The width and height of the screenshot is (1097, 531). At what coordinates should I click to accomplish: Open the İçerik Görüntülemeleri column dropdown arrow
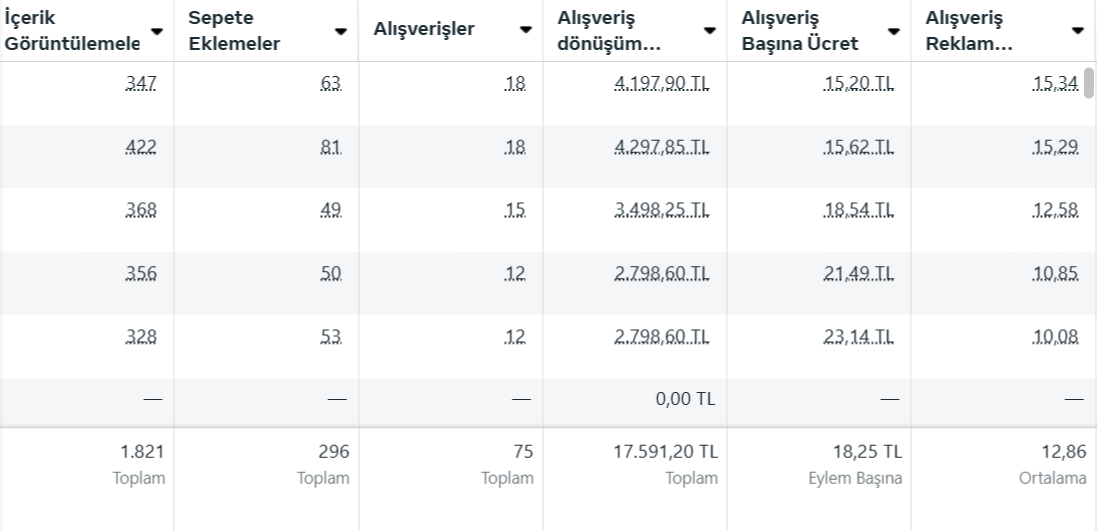point(157,30)
